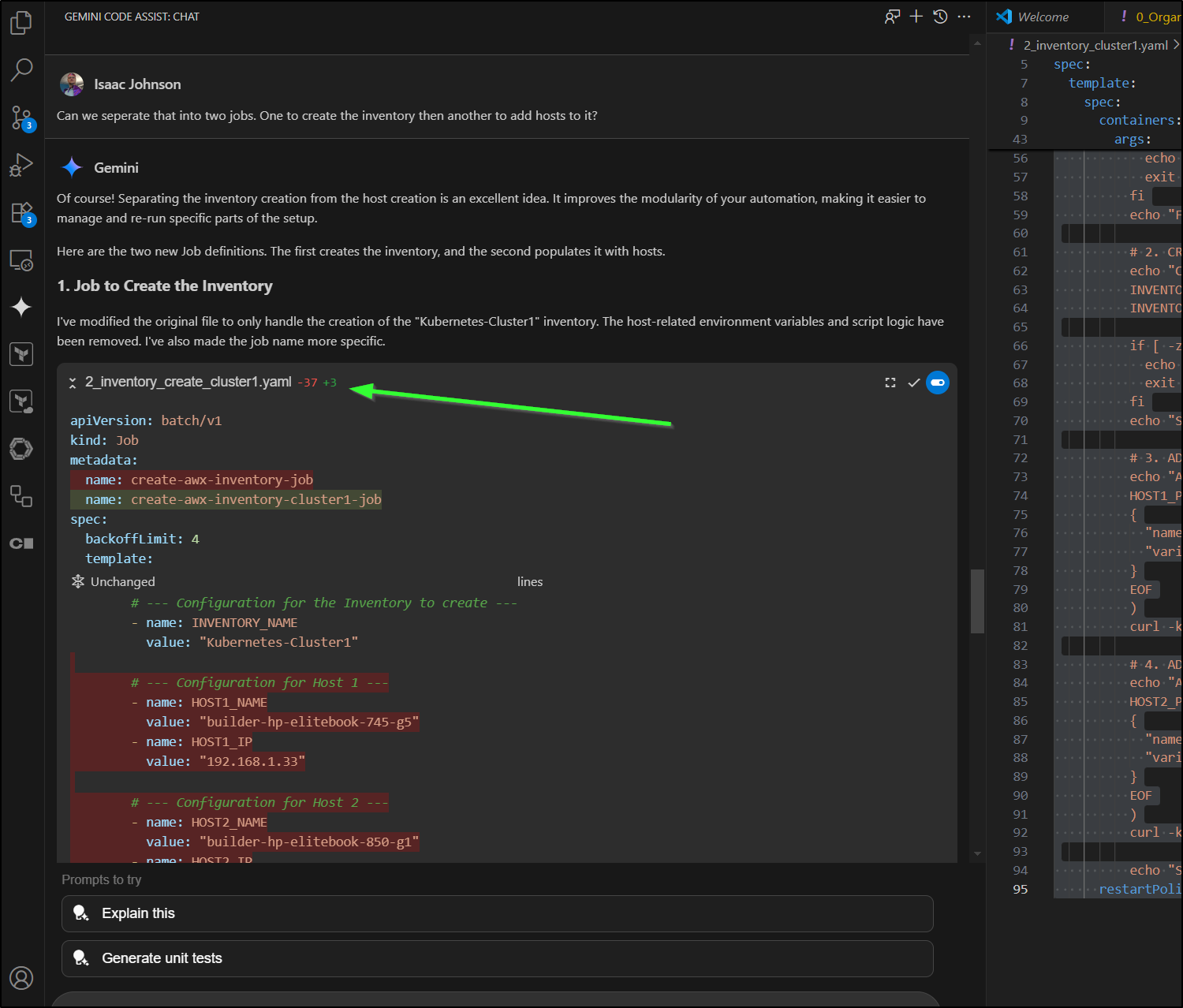The height and width of the screenshot is (1008, 1183).
Task: Open the HashiCorp Terraform view
Action: 21,354
